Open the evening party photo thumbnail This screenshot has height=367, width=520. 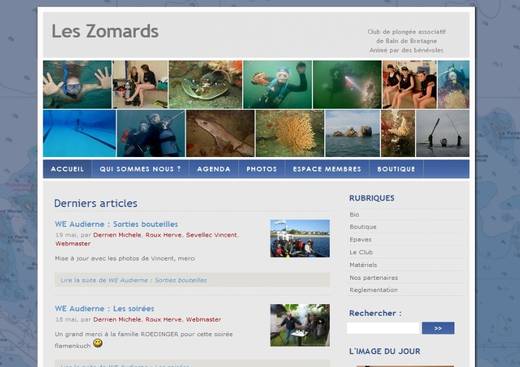300,325
